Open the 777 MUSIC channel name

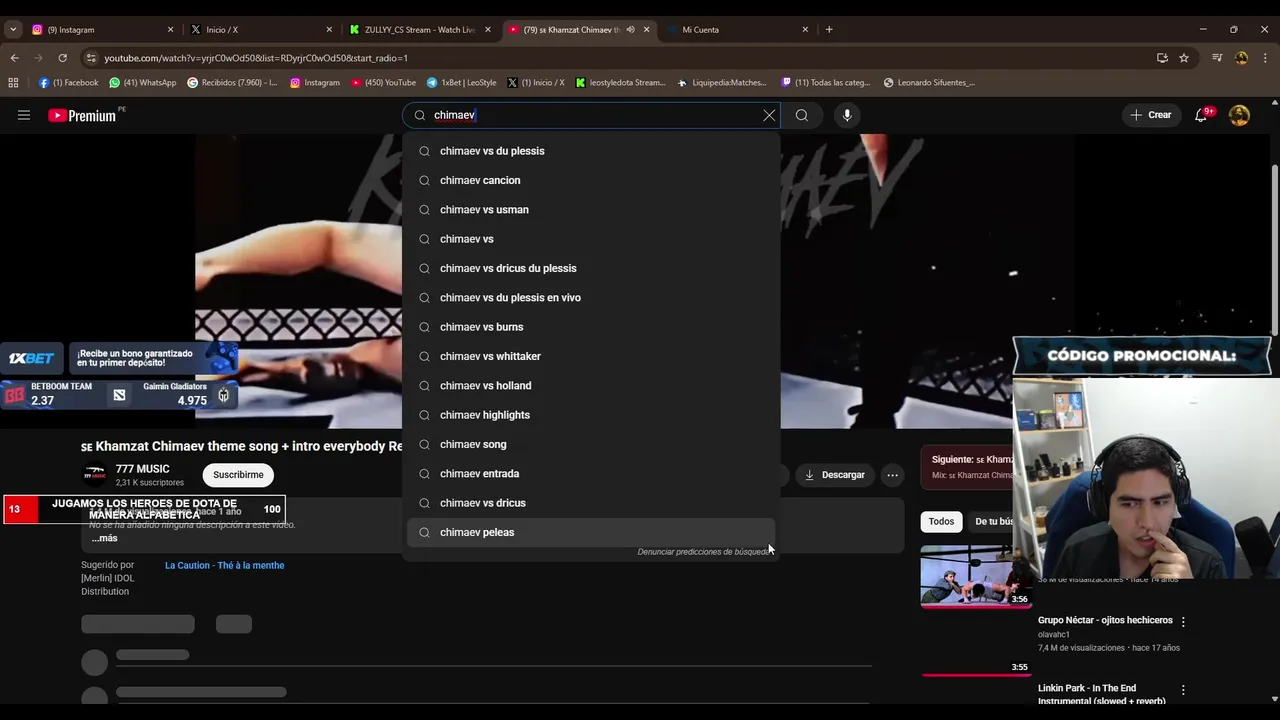pyautogui.click(x=142, y=469)
